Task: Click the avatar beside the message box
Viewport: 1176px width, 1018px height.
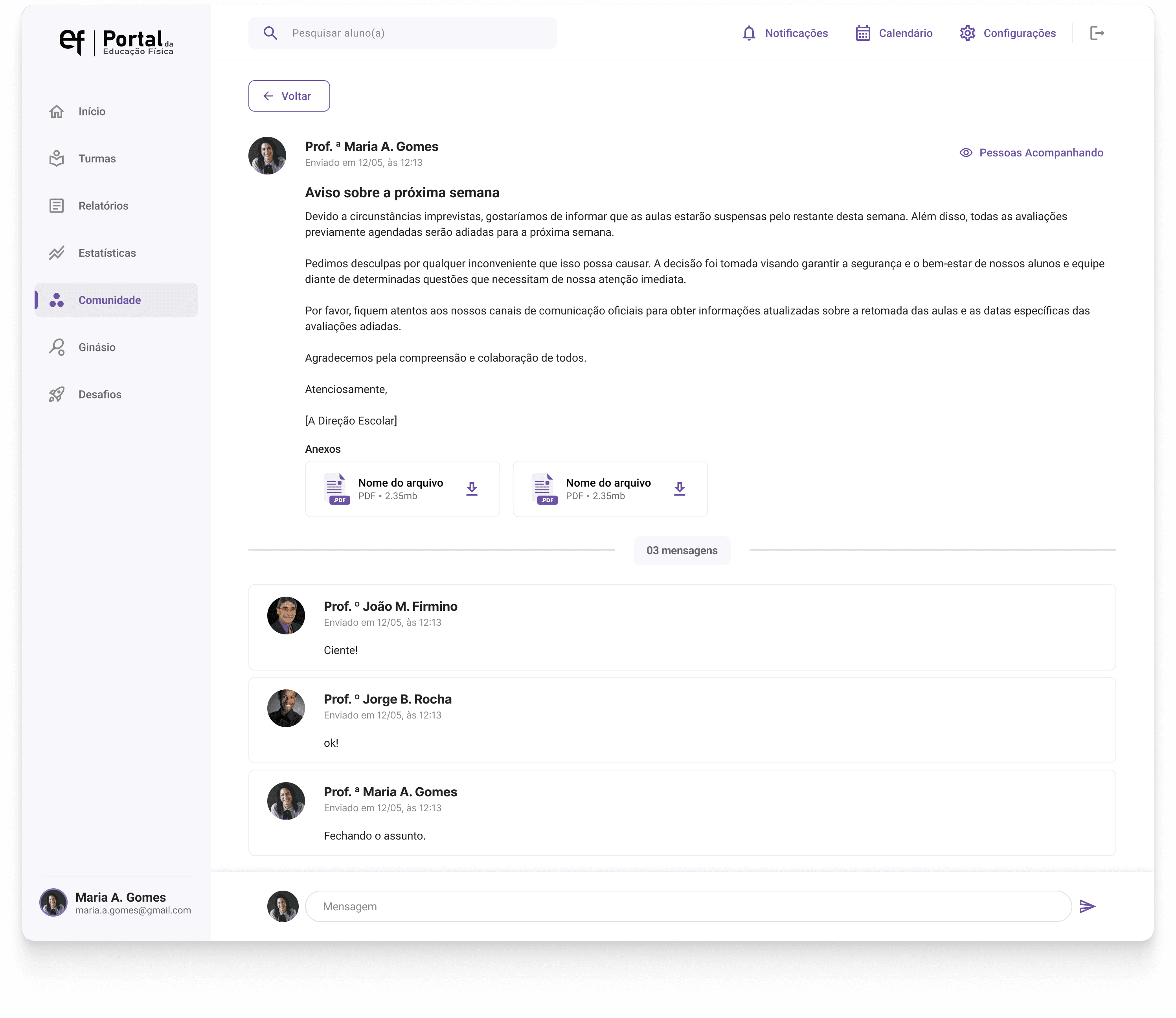Action: tap(283, 906)
